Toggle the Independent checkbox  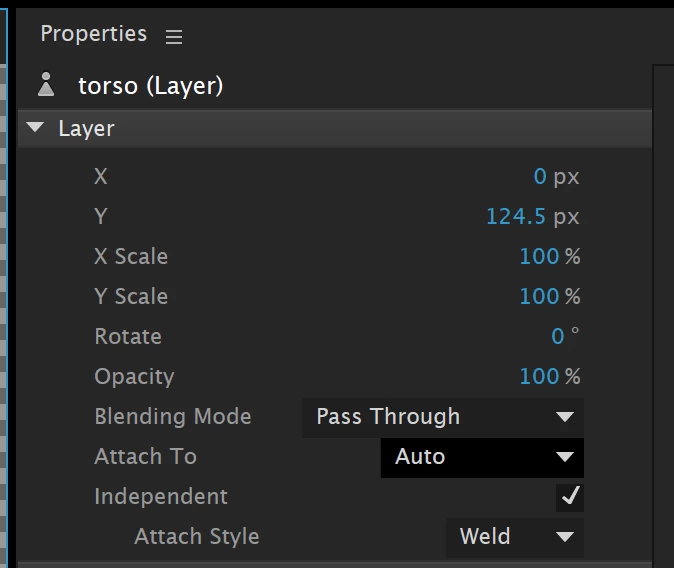point(571,496)
